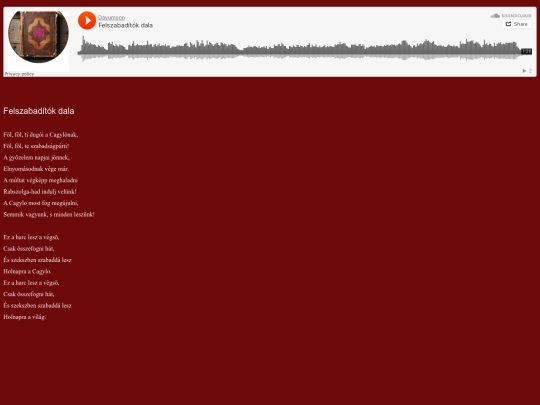
Task: Click the Felszabadítók dala page heading
Action: [39, 111]
